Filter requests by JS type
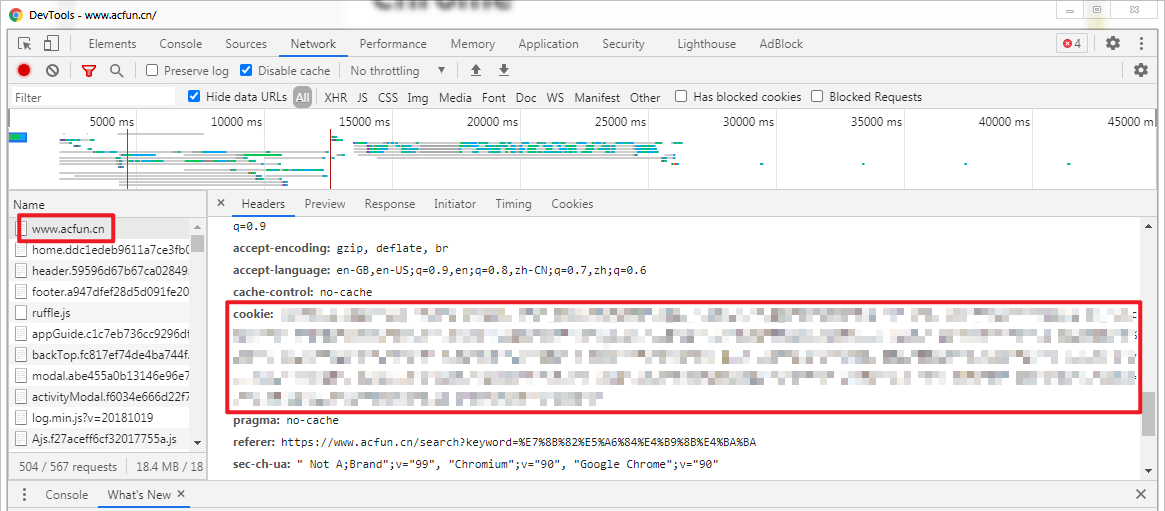1165x511 pixels. (362, 97)
